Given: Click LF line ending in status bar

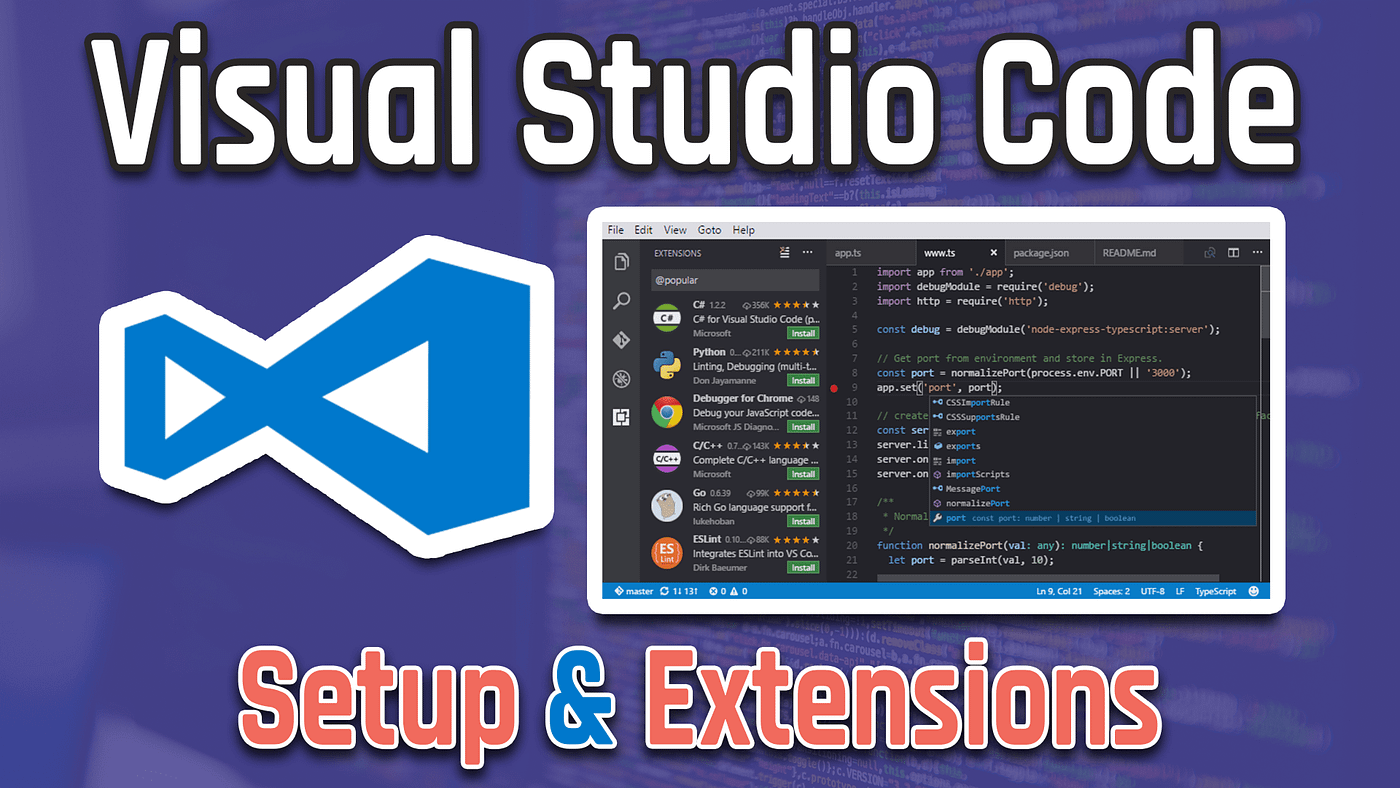Looking at the screenshot, I should click(1180, 591).
